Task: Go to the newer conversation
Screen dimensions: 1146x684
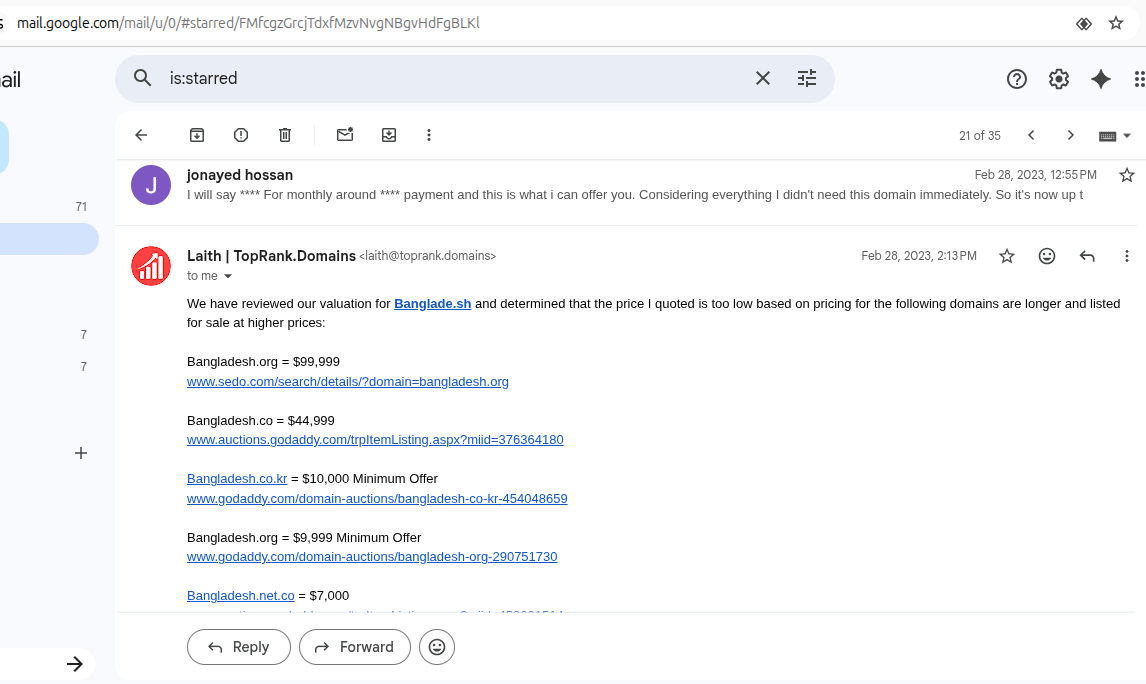Action: 1031,135
